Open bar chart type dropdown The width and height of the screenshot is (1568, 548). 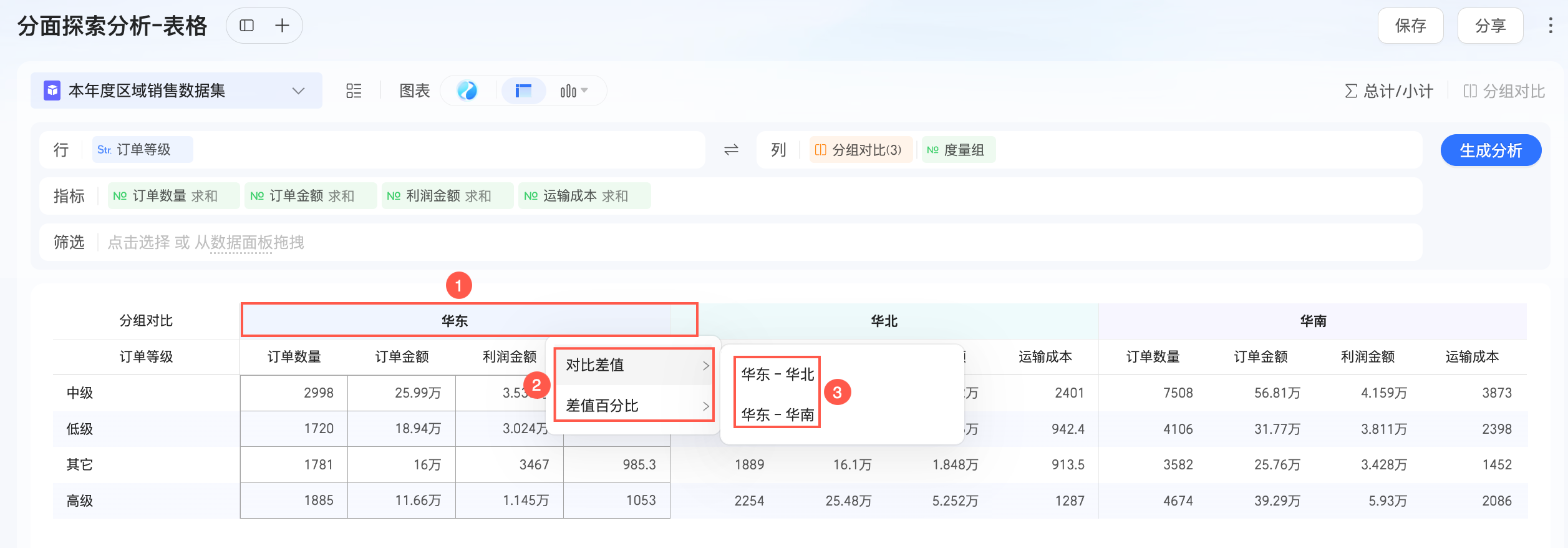point(574,91)
